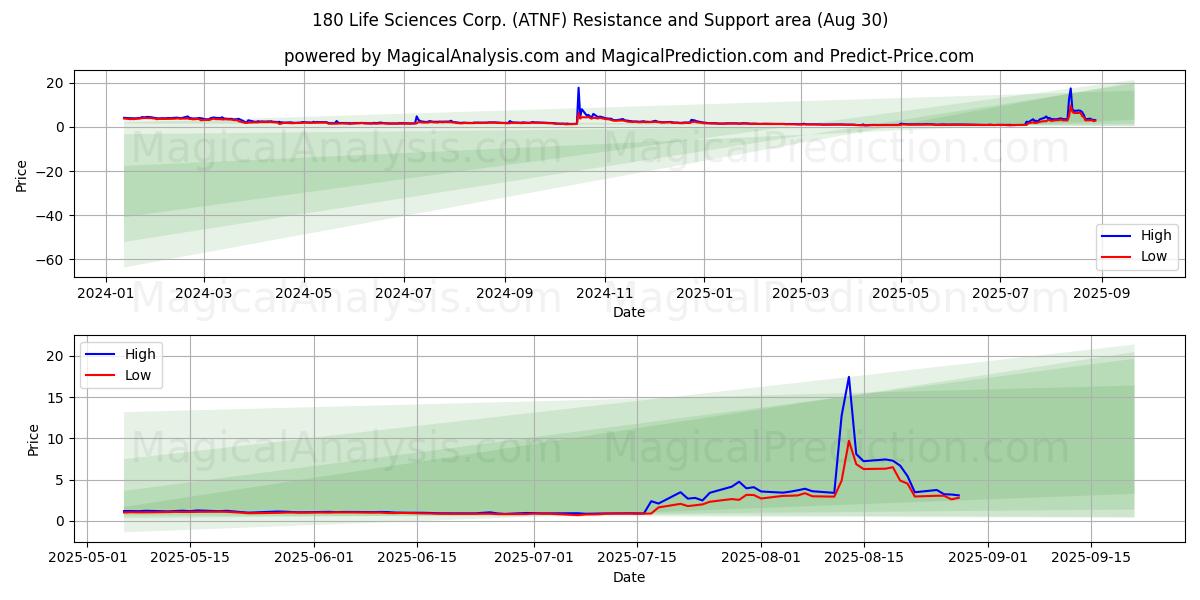Click the lower chart 'Price' axis label
Screen dimensions: 1200x600
[34, 440]
